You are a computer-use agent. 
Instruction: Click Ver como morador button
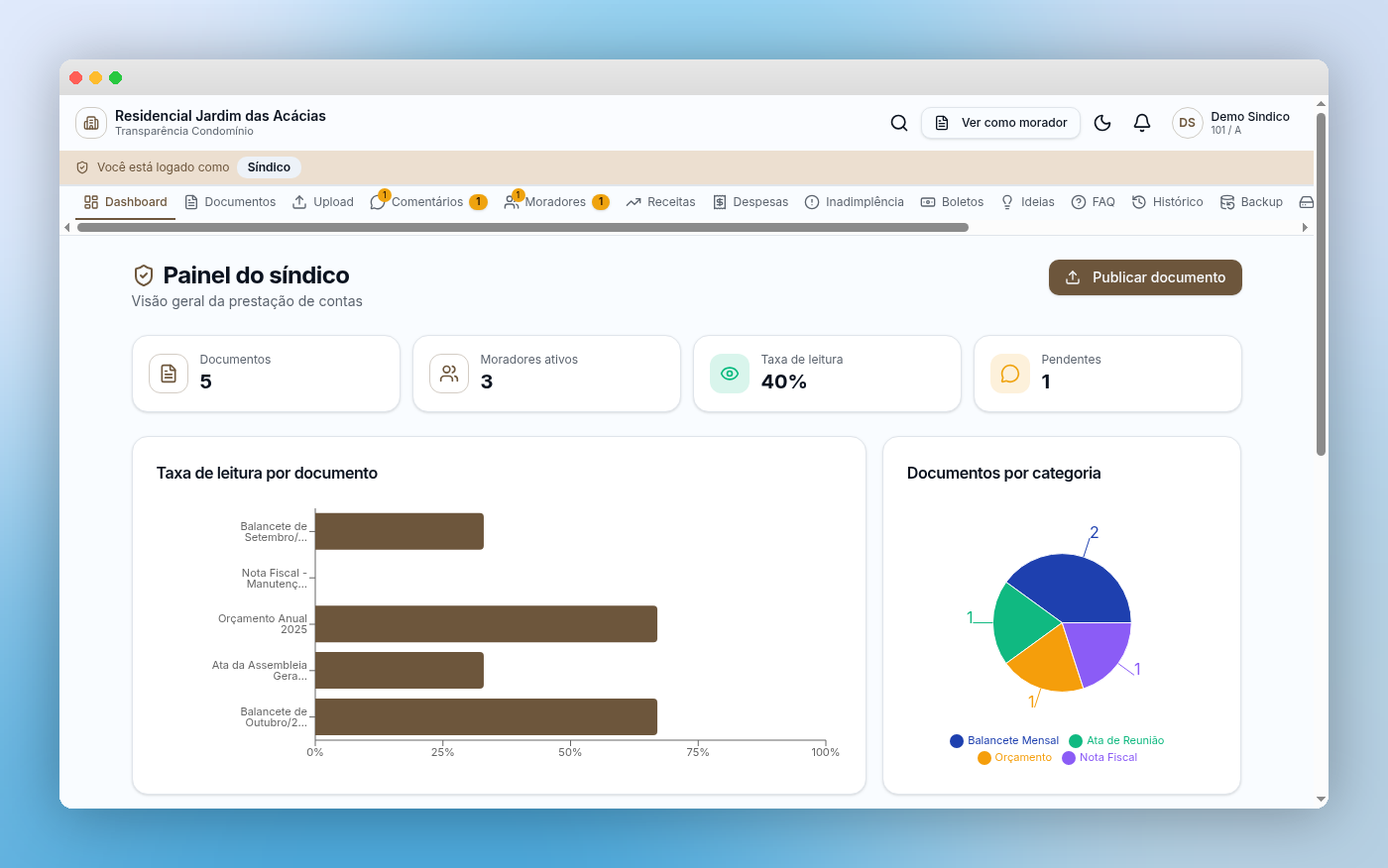click(1000, 123)
